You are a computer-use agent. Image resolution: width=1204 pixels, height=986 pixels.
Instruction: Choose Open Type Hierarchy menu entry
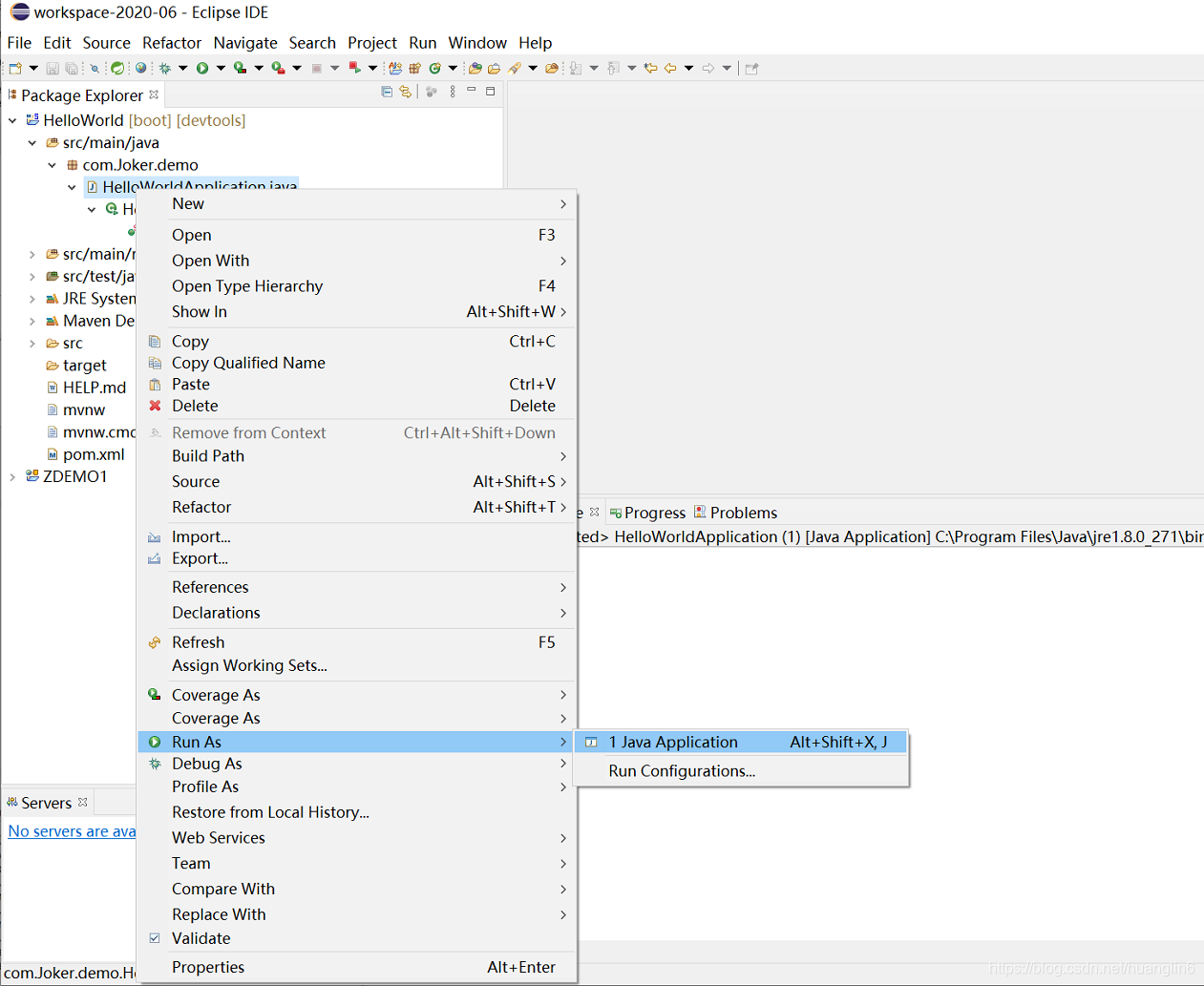358,285
